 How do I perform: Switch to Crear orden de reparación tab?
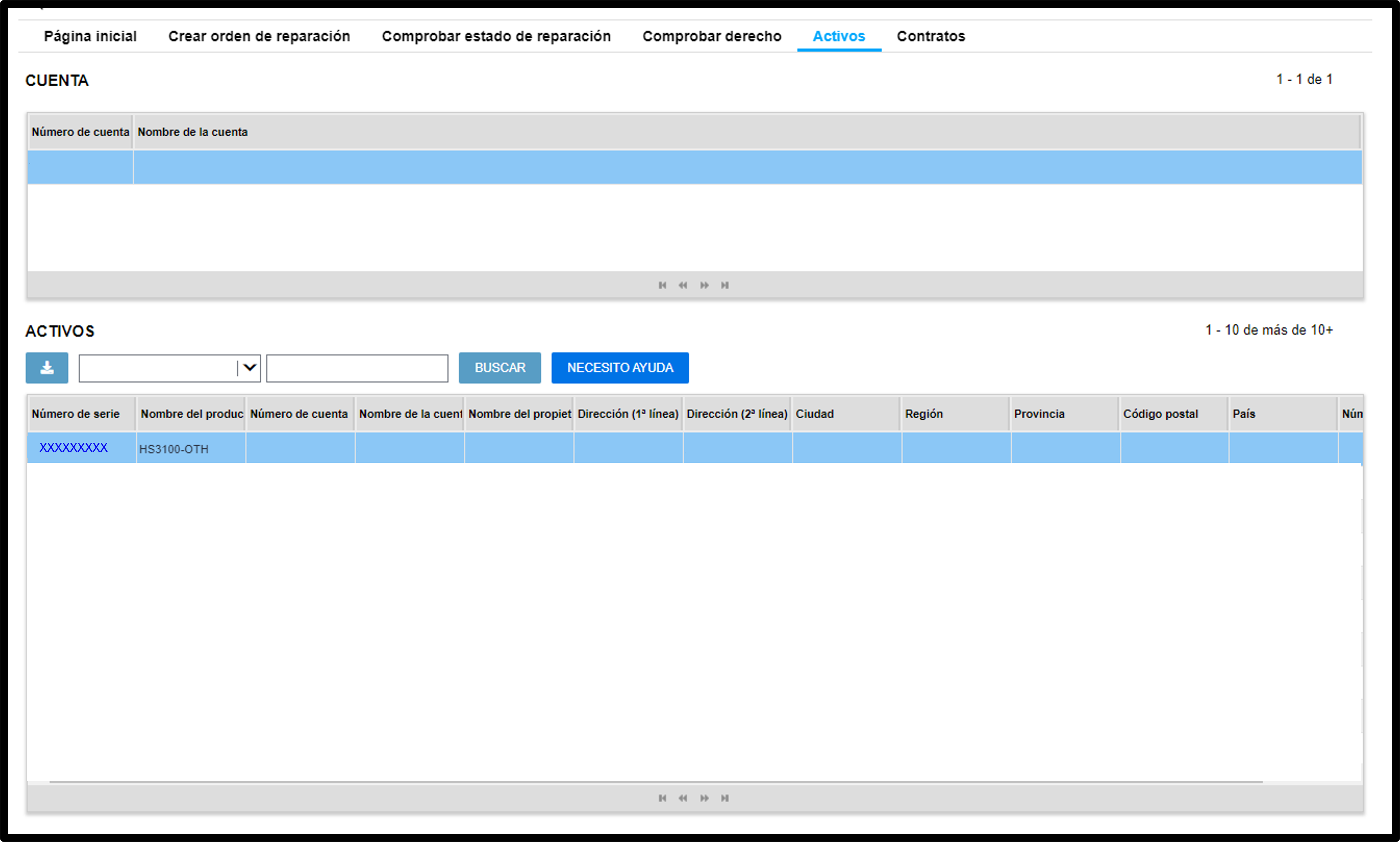pos(259,36)
